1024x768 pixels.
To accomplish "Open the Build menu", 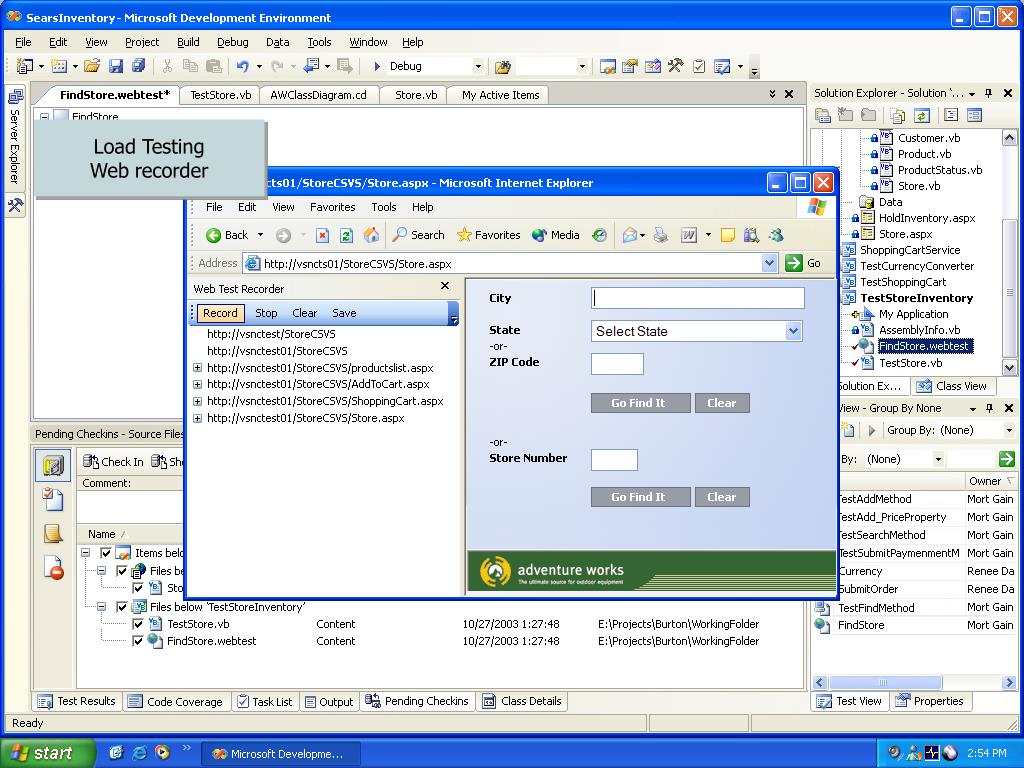I will (x=188, y=42).
